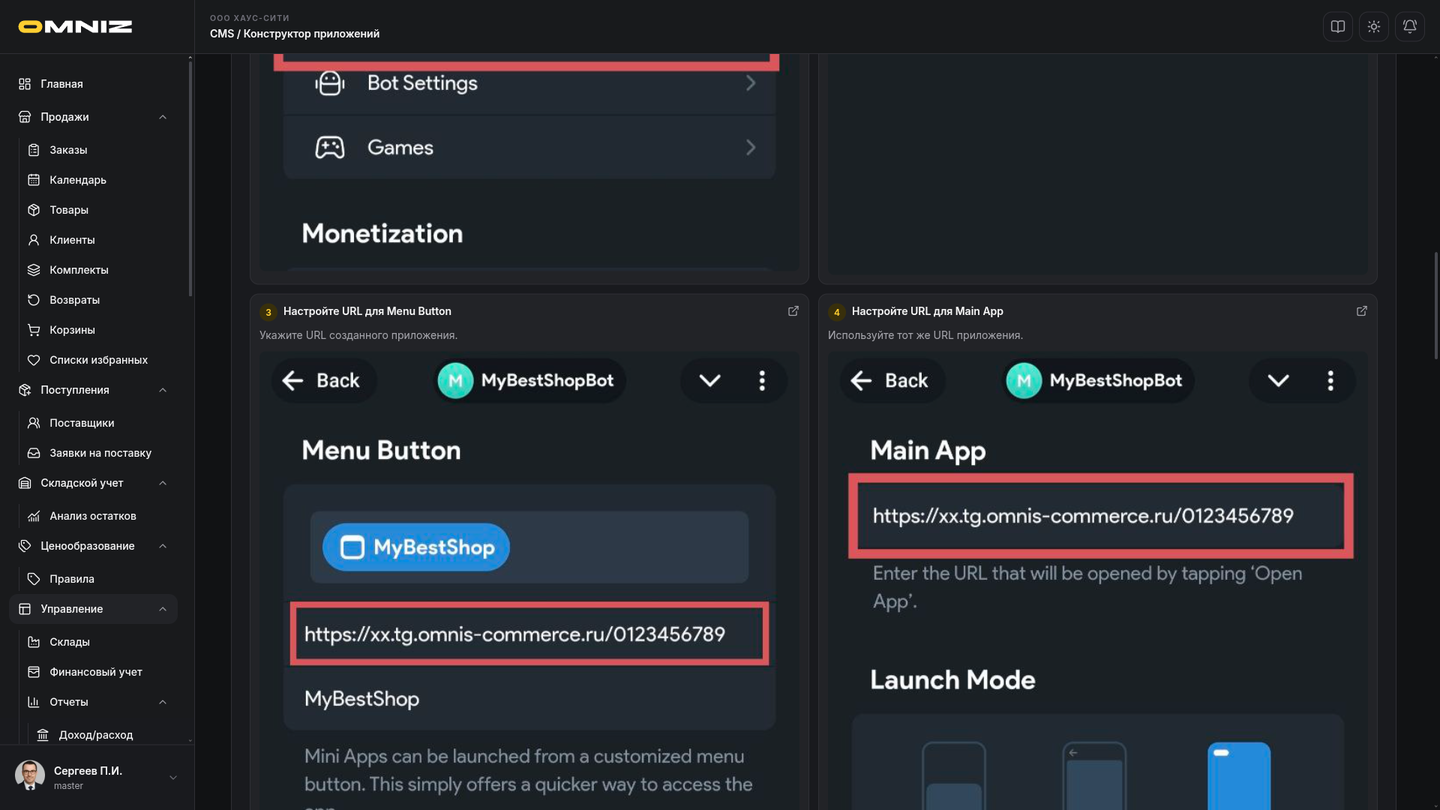Image resolution: width=1440 pixels, height=810 pixels.
Task: Open step 4 image in new window
Action: [x=1362, y=311]
